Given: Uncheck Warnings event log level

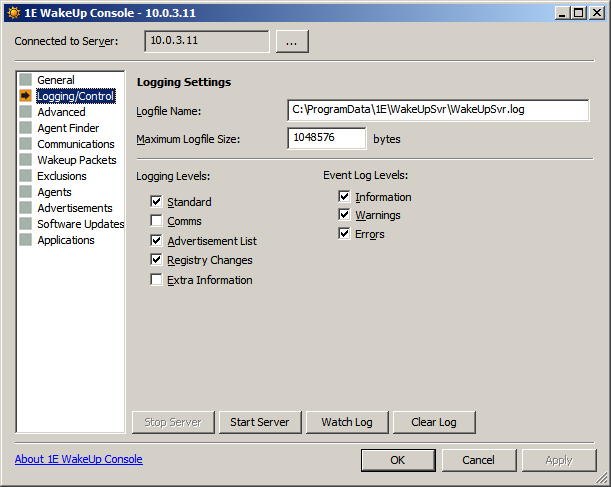Looking at the screenshot, I should pyautogui.click(x=344, y=215).
